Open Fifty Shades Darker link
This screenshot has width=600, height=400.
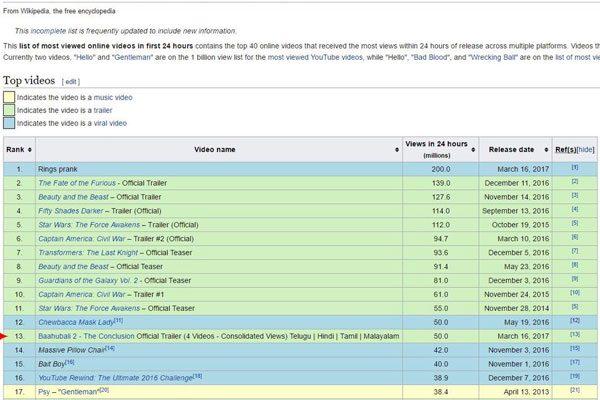(71, 211)
